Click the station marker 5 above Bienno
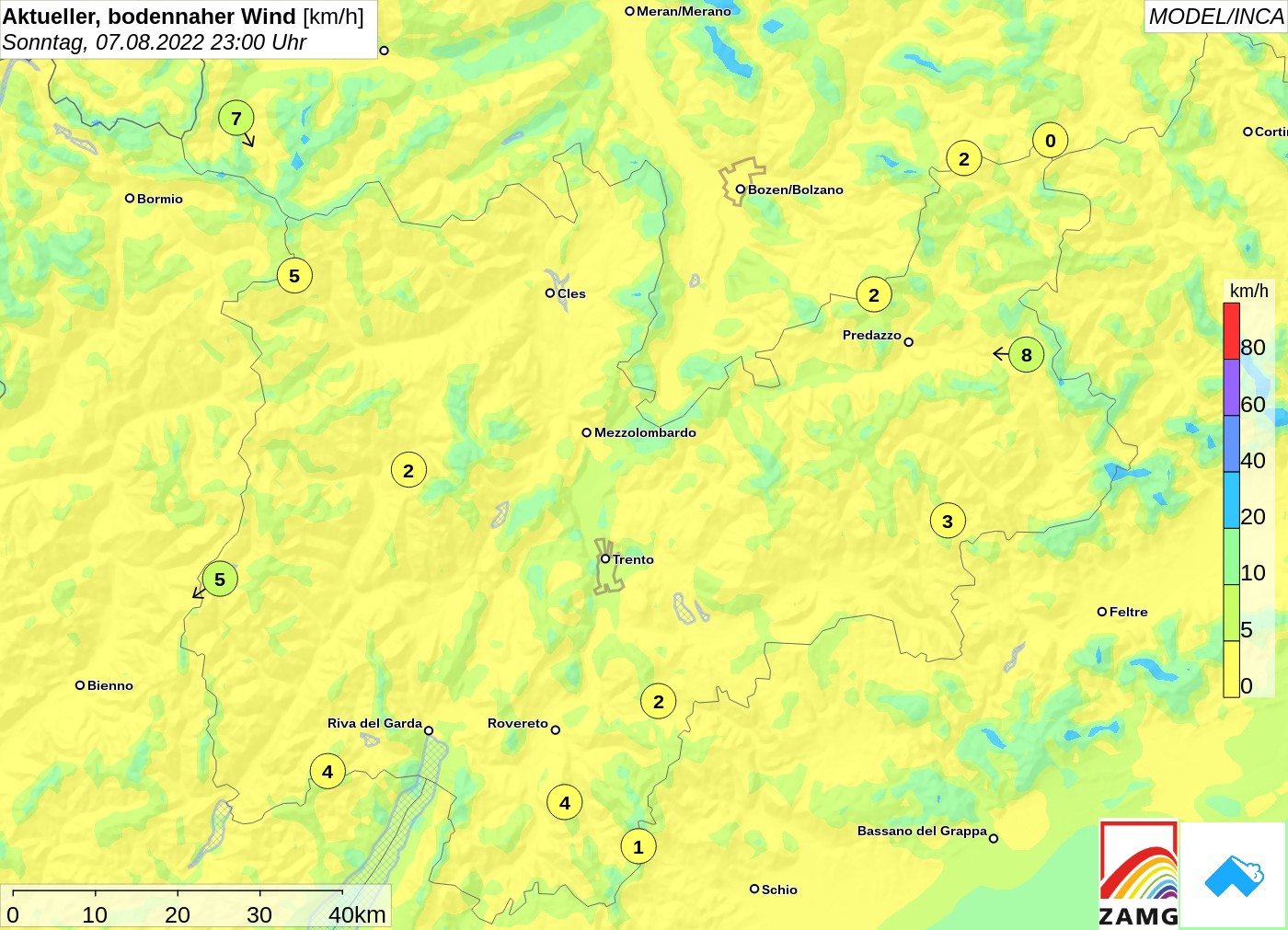The image size is (1288, 930). [x=220, y=579]
